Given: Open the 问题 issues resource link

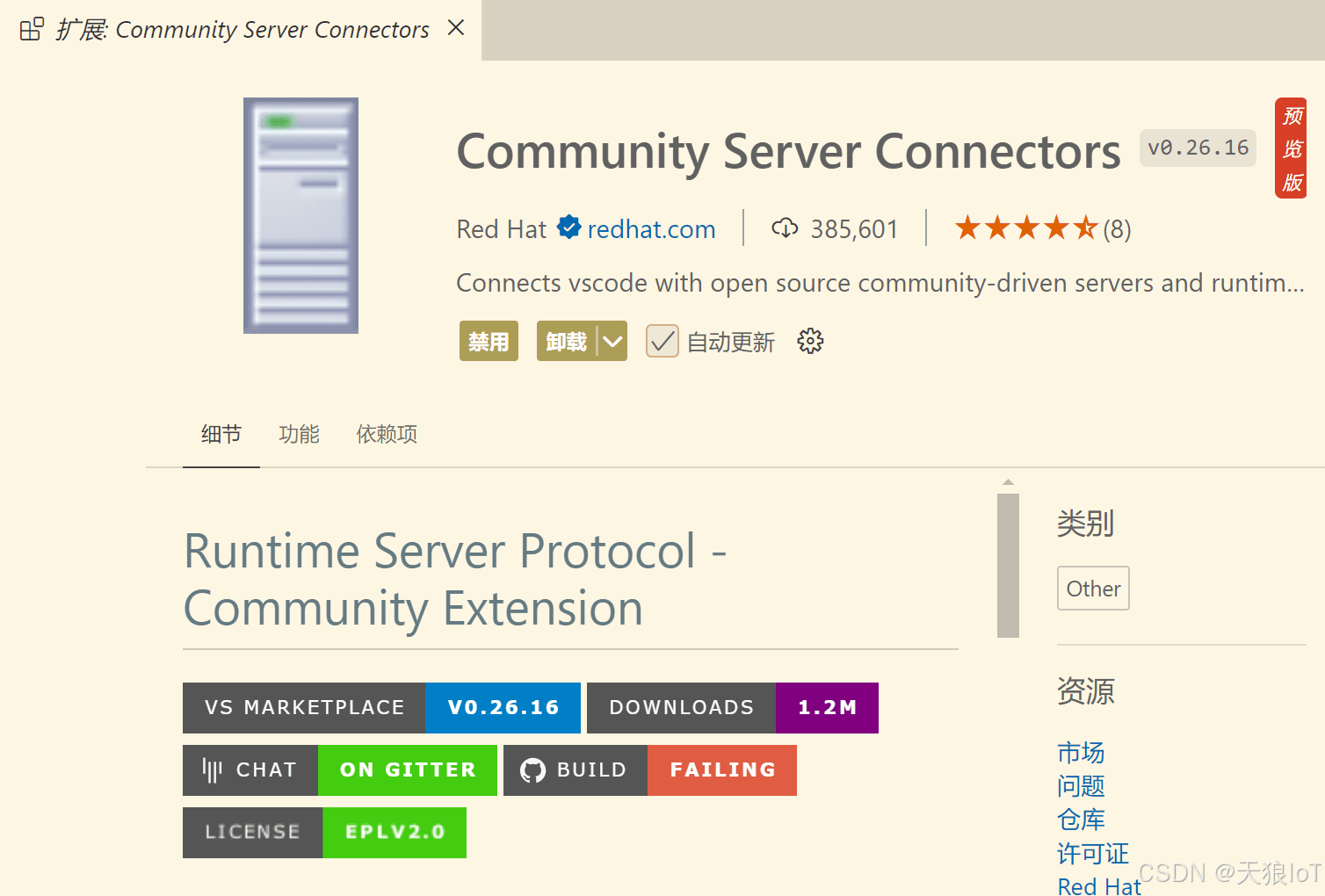Looking at the screenshot, I should 1081,786.
